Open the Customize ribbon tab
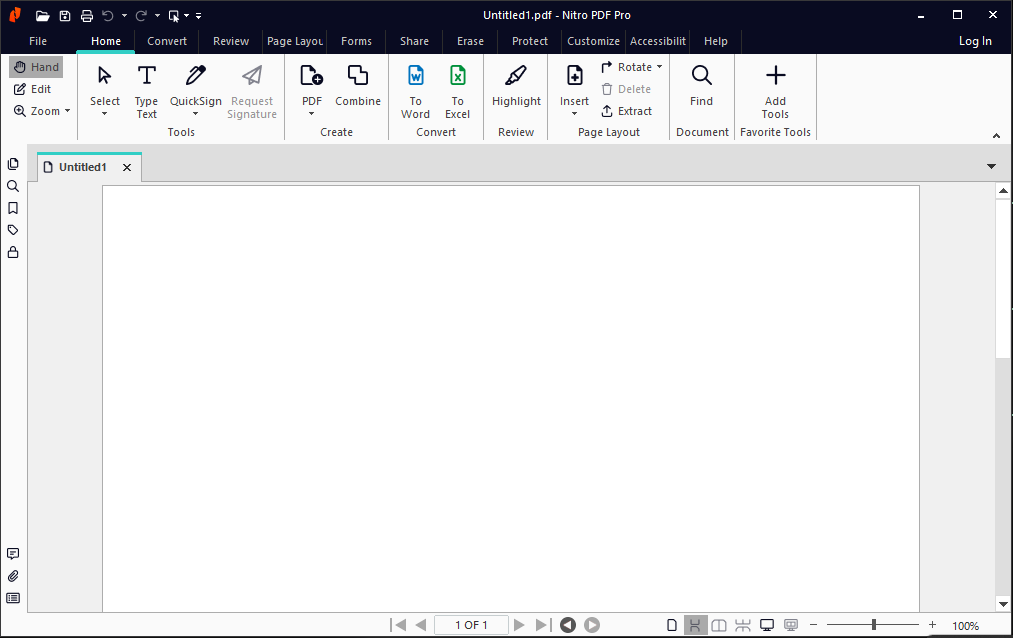Image resolution: width=1013 pixels, height=638 pixels. point(594,41)
